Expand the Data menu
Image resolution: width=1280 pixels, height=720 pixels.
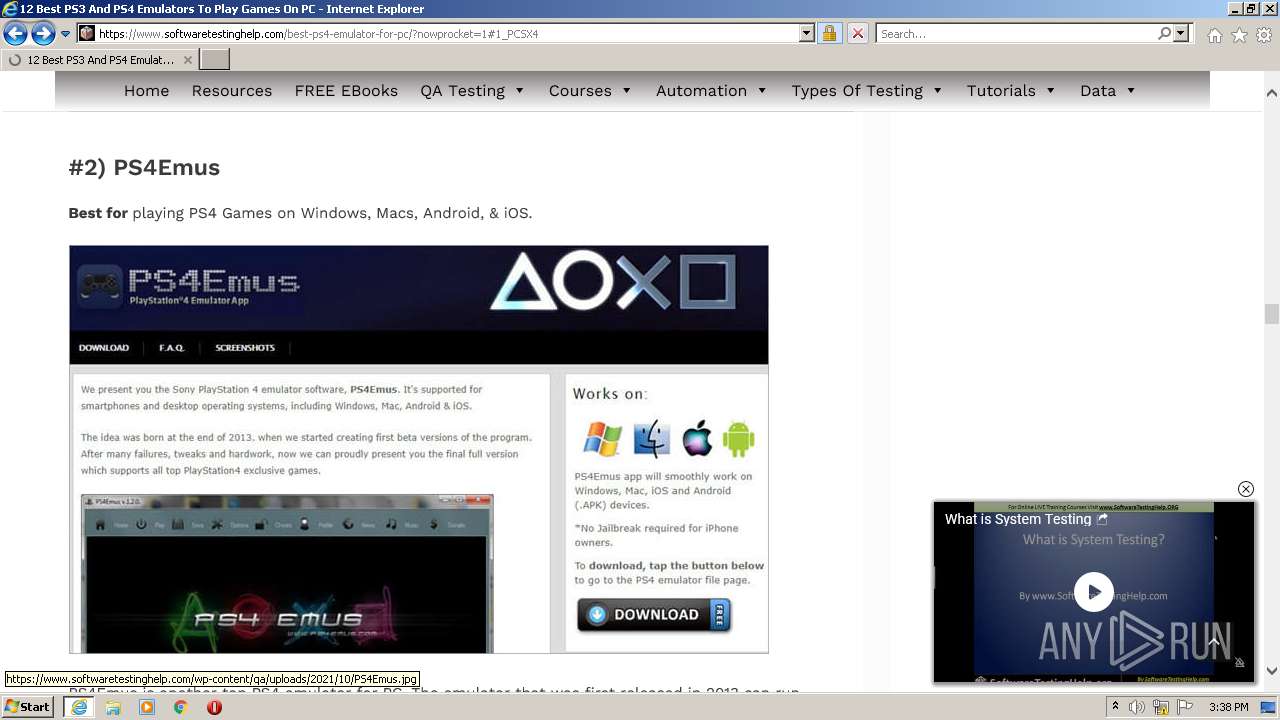(1108, 90)
